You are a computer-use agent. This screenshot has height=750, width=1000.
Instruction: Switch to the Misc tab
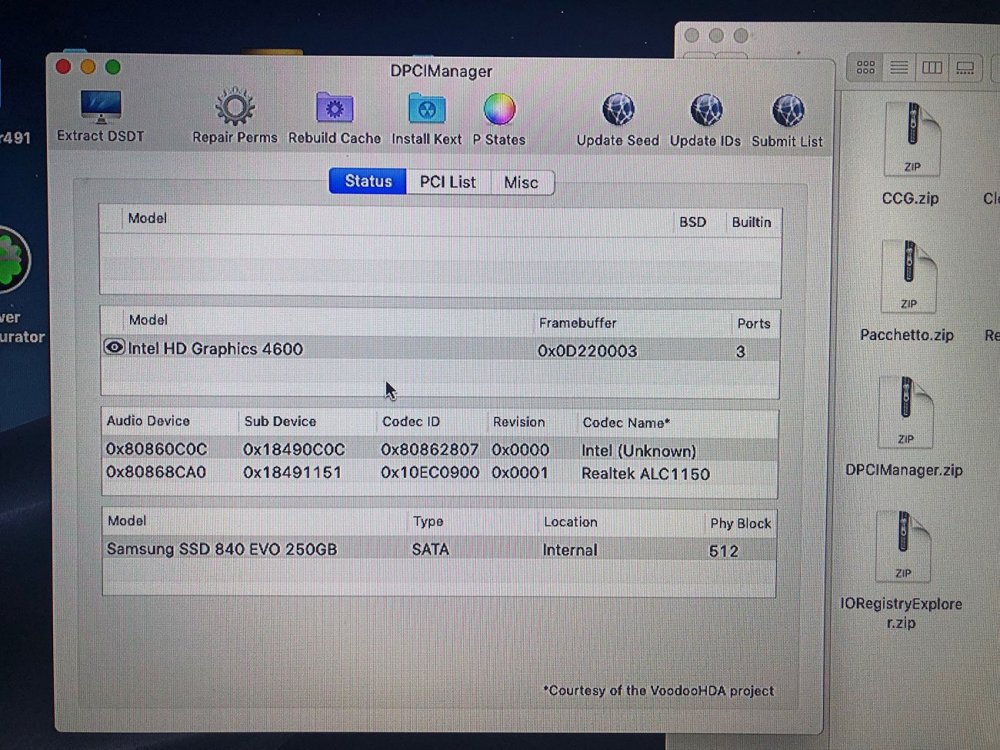(521, 183)
